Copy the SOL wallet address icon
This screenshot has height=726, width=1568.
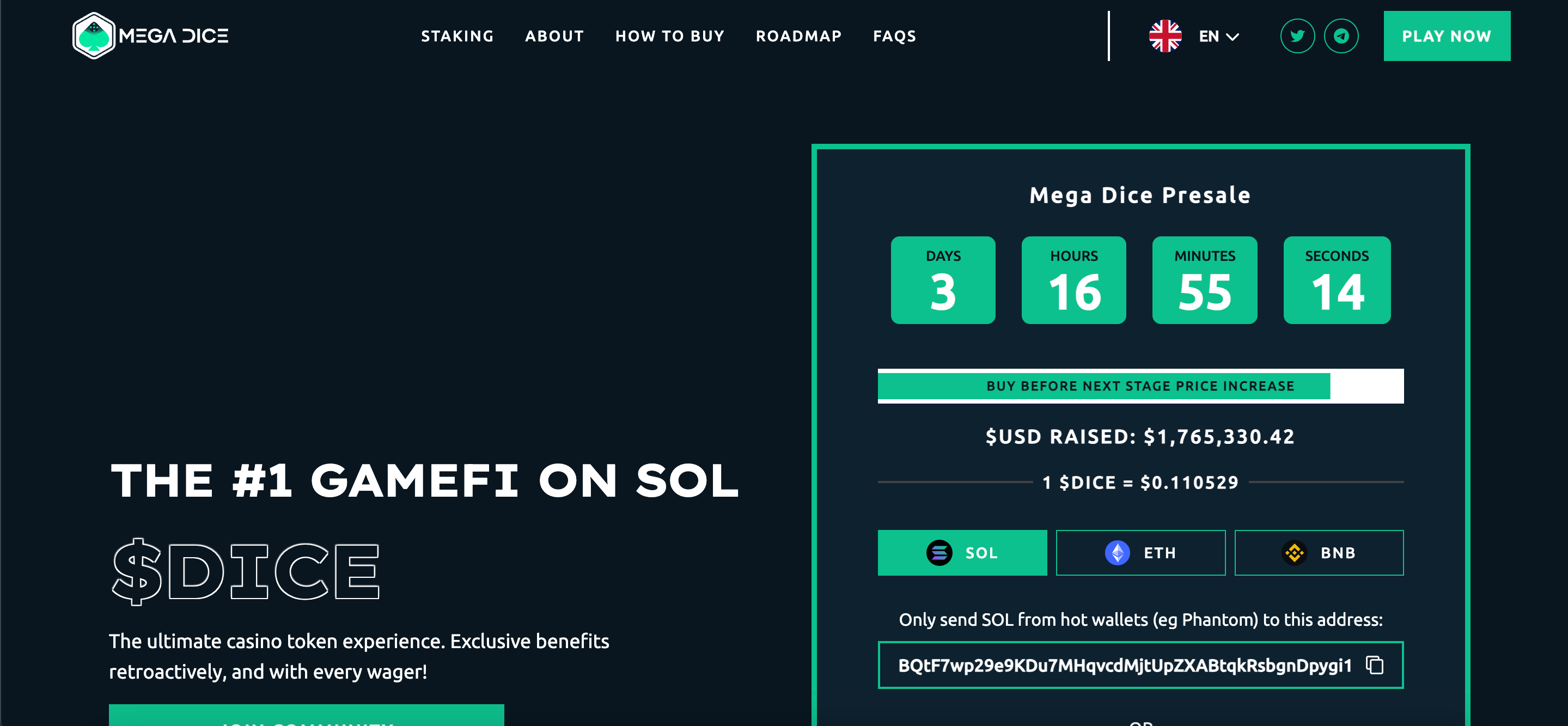[x=1375, y=664]
